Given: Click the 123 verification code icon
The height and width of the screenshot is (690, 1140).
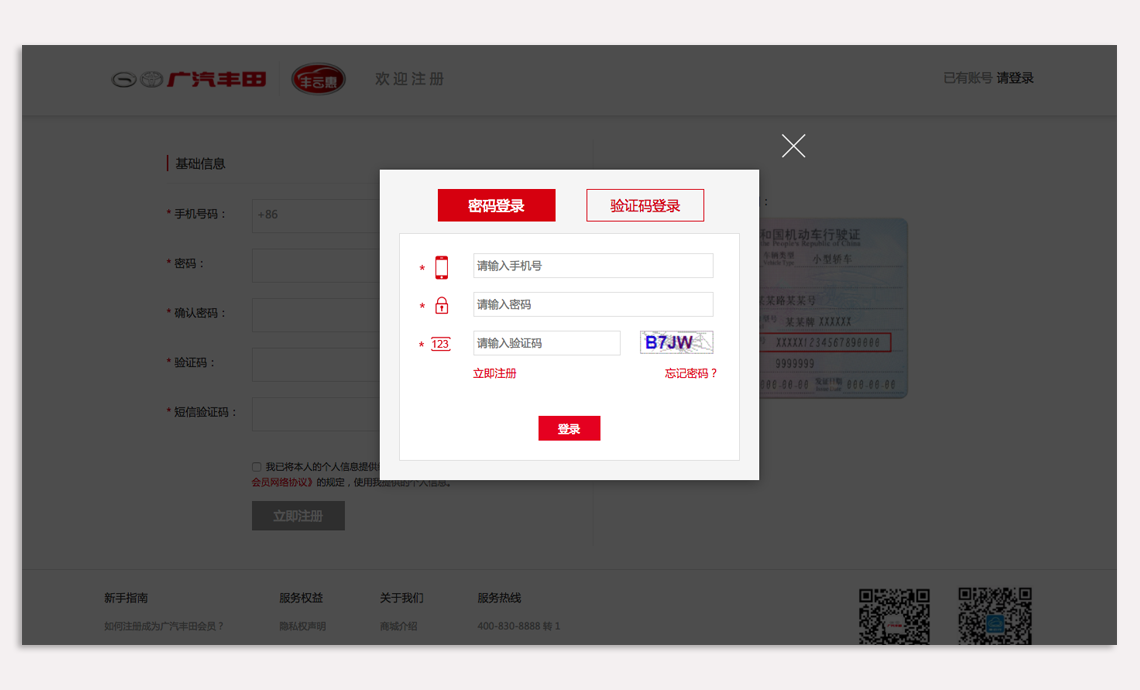Looking at the screenshot, I should coord(440,344).
